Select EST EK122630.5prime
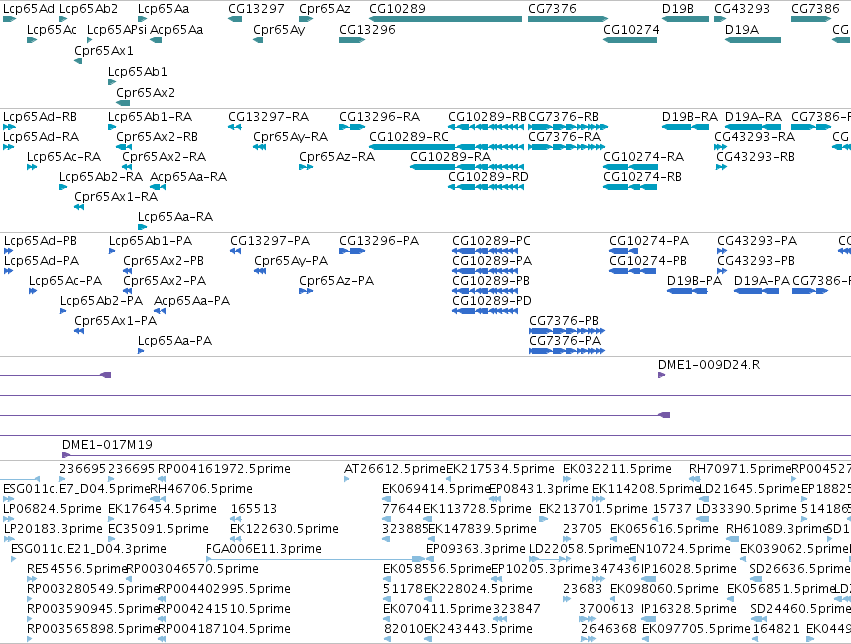851x644 pixels. pyautogui.click(x=284, y=529)
